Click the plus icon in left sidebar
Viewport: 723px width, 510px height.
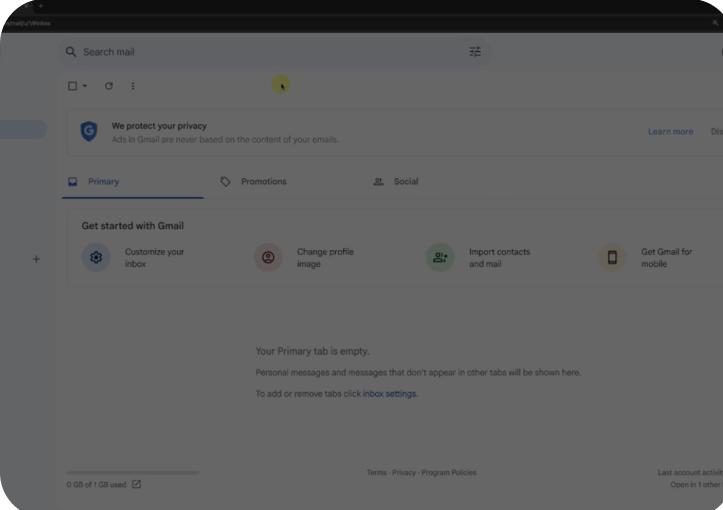click(x=36, y=259)
